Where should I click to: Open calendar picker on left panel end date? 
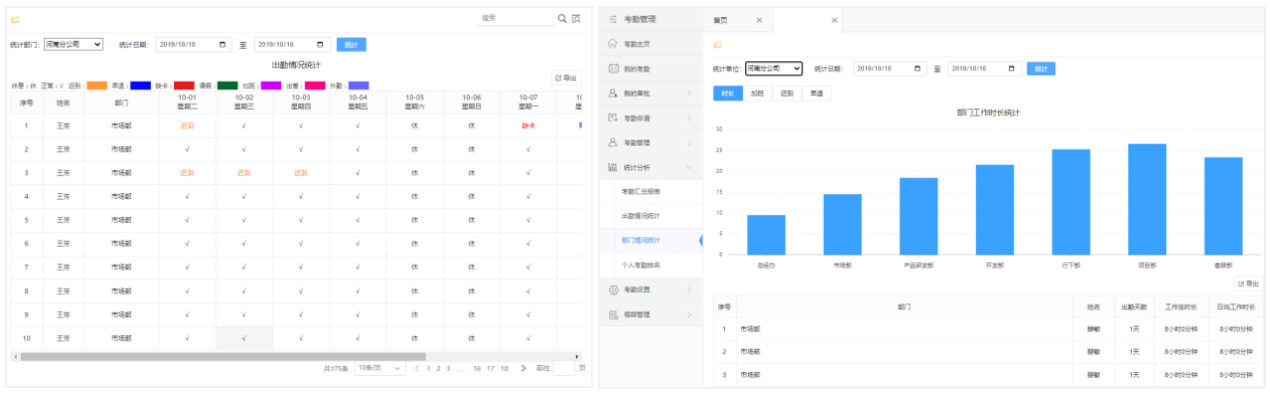(x=320, y=44)
